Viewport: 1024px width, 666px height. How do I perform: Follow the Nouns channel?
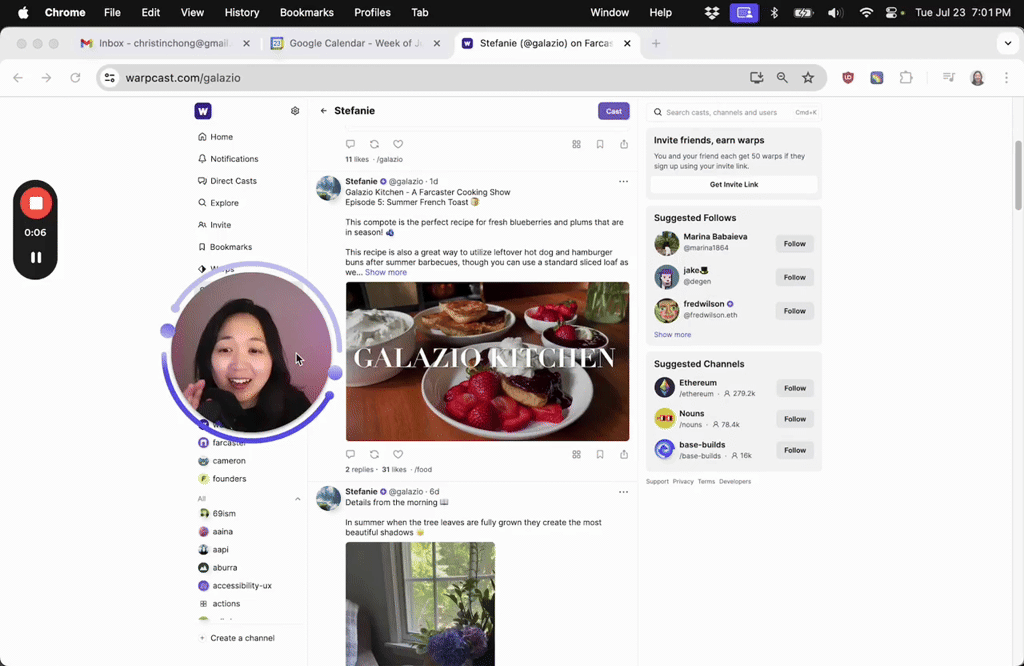(x=795, y=419)
